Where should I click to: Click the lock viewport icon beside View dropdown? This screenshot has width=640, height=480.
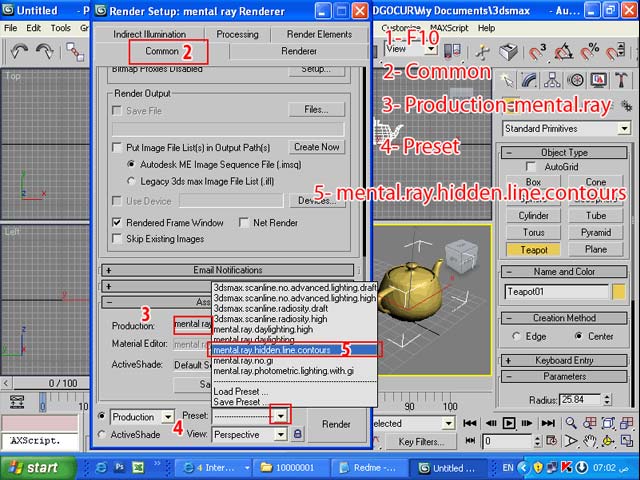tap(298, 434)
